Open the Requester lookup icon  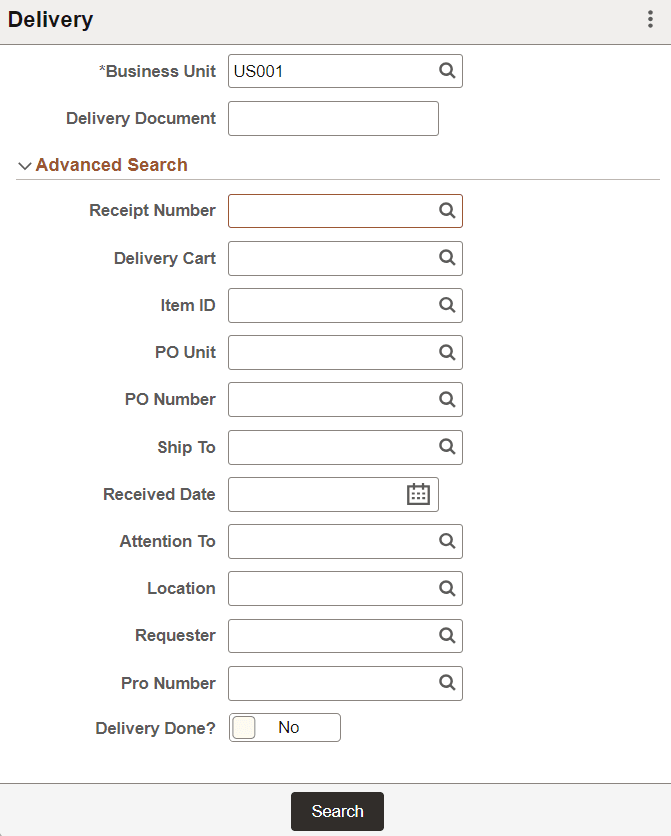pyautogui.click(x=446, y=636)
